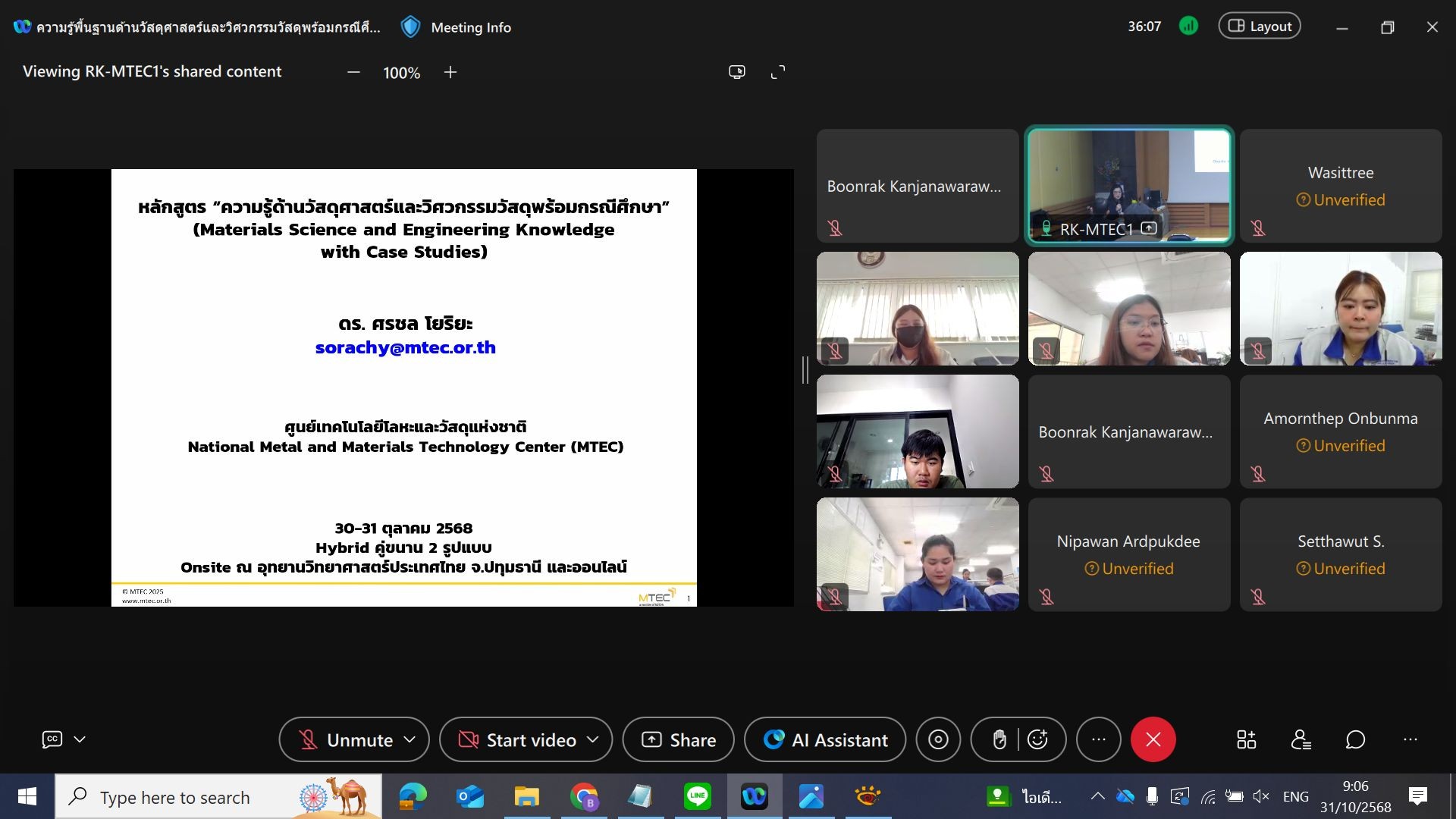Open the AI Assistant
1456x819 pixels.
pos(825,739)
